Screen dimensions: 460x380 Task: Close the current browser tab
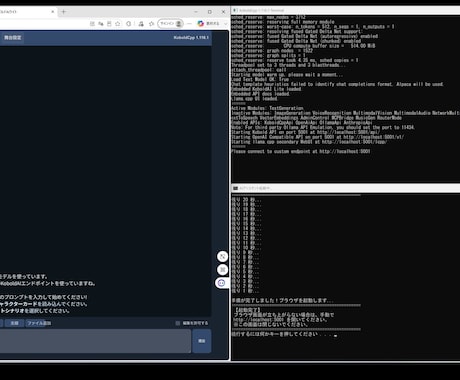[53, 12]
